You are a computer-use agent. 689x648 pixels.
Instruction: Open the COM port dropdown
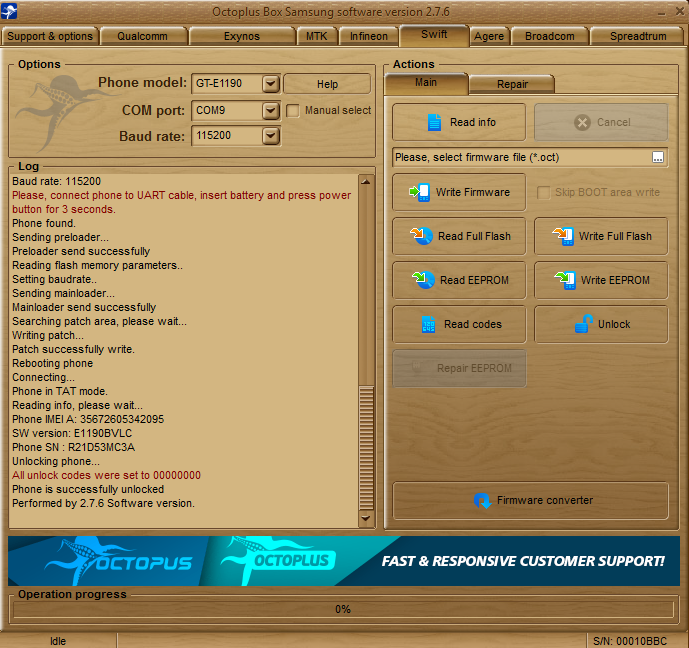pyautogui.click(x=271, y=110)
